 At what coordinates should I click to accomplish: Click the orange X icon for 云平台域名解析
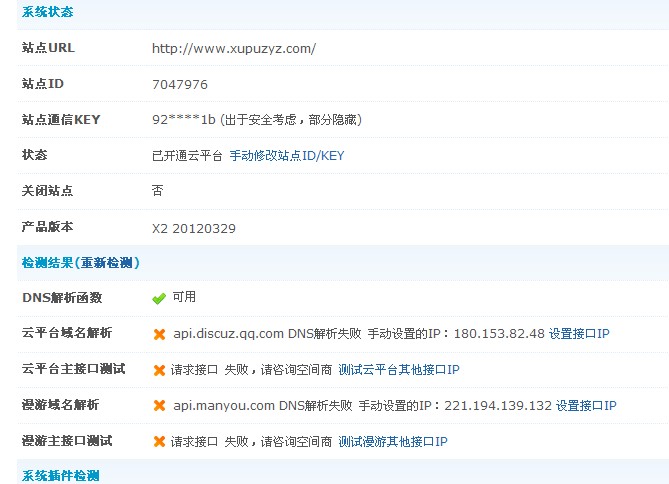(160, 334)
